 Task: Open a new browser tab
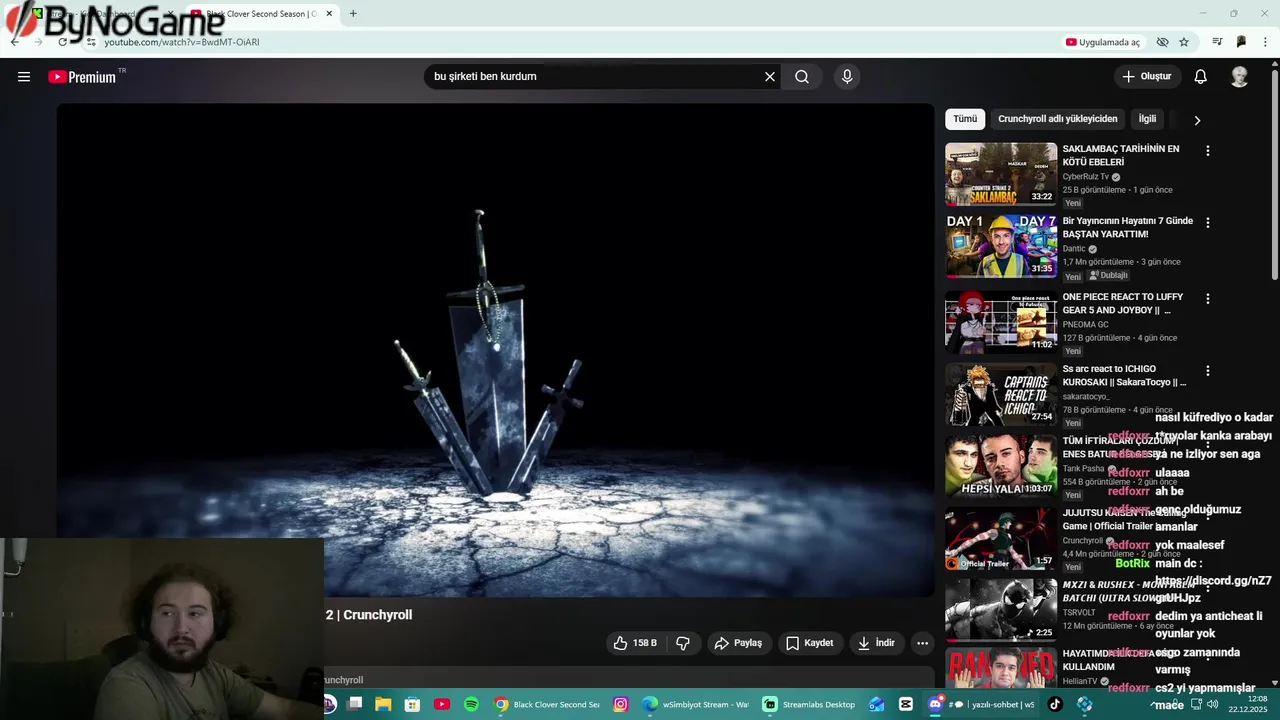pyautogui.click(x=353, y=14)
